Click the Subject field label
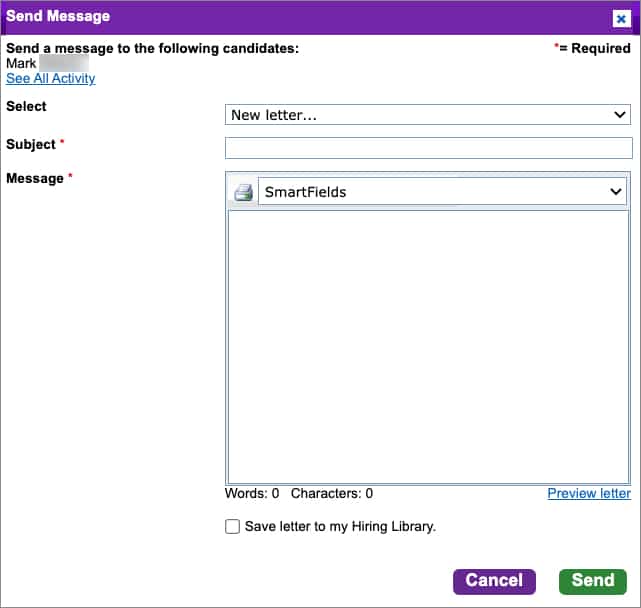Viewport: 641px width, 608px height. click(31, 144)
